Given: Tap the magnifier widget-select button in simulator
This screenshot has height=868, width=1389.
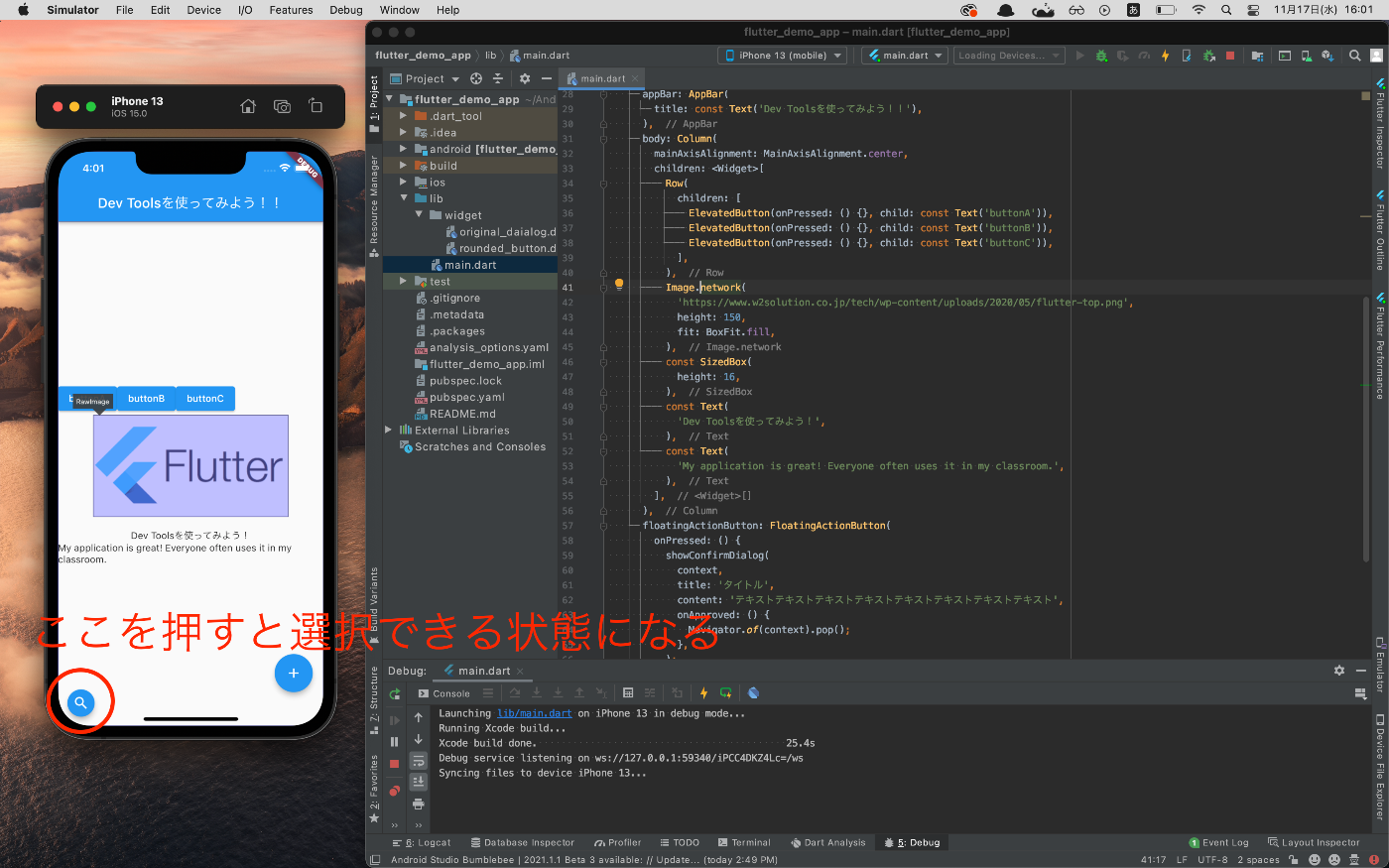Looking at the screenshot, I should (81, 702).
